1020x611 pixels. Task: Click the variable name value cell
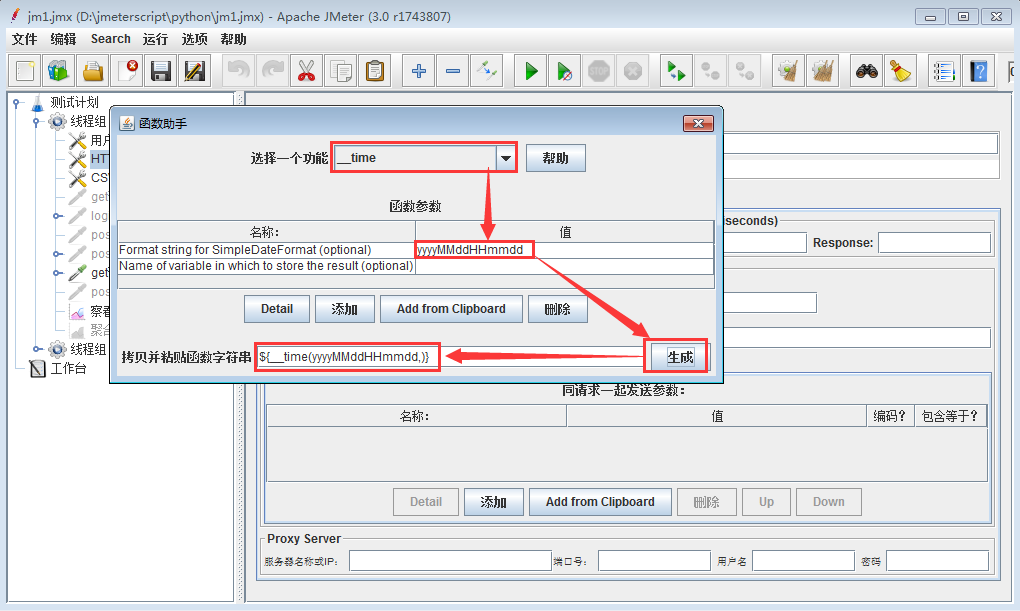(564, 266)
